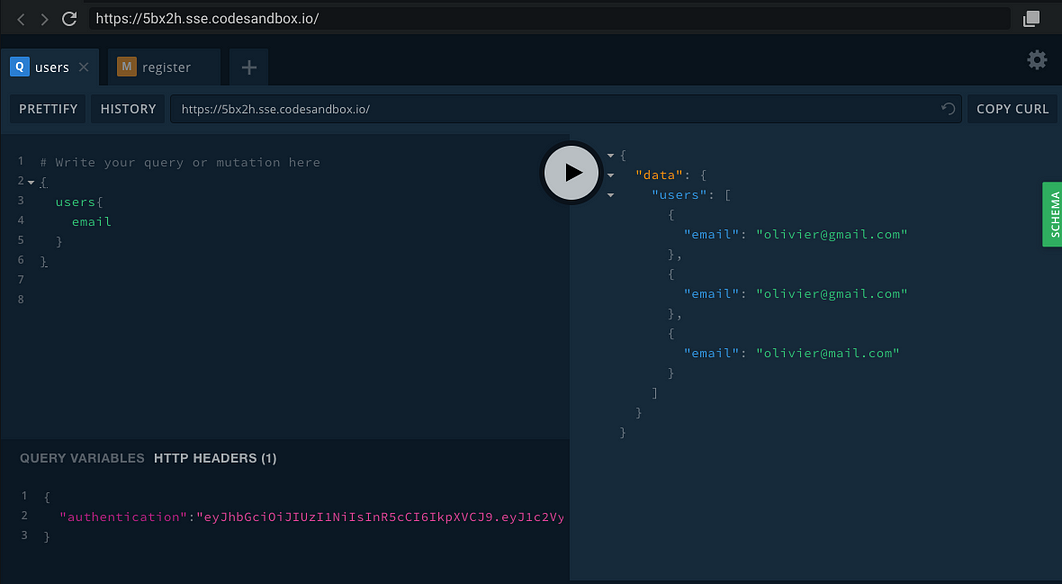
Task: Click the first "olivier@gmail.com" result
Action: tap(832, 234)
